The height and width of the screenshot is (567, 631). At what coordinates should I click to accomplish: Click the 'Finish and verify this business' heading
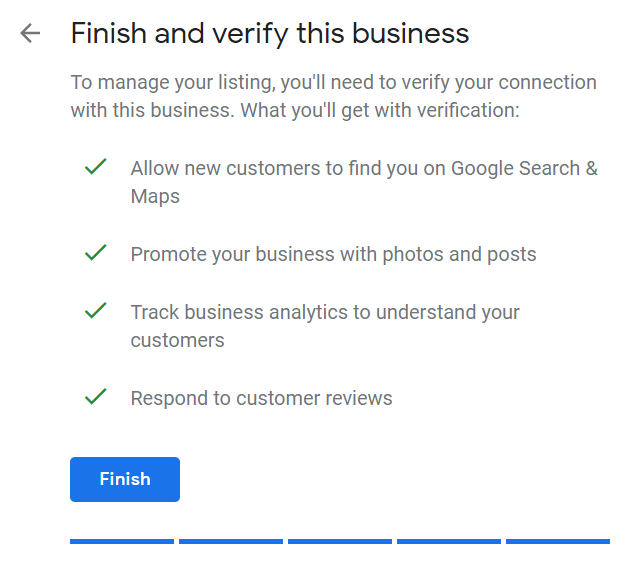(x=269, y=33)
